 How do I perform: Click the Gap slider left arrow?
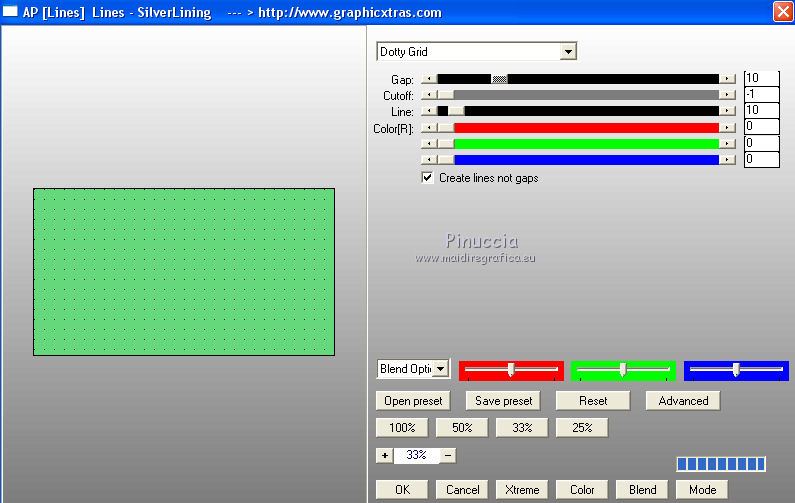coord(429,79)
